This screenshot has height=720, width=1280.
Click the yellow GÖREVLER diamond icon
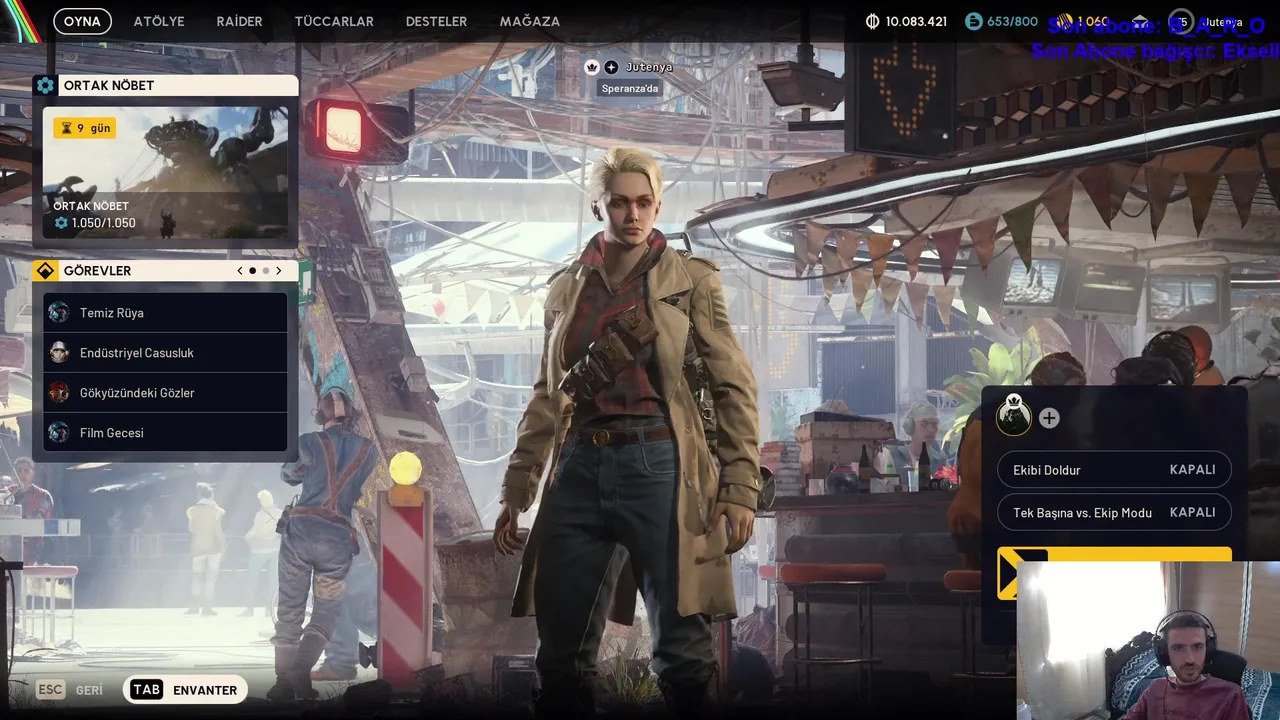point(45,271)
